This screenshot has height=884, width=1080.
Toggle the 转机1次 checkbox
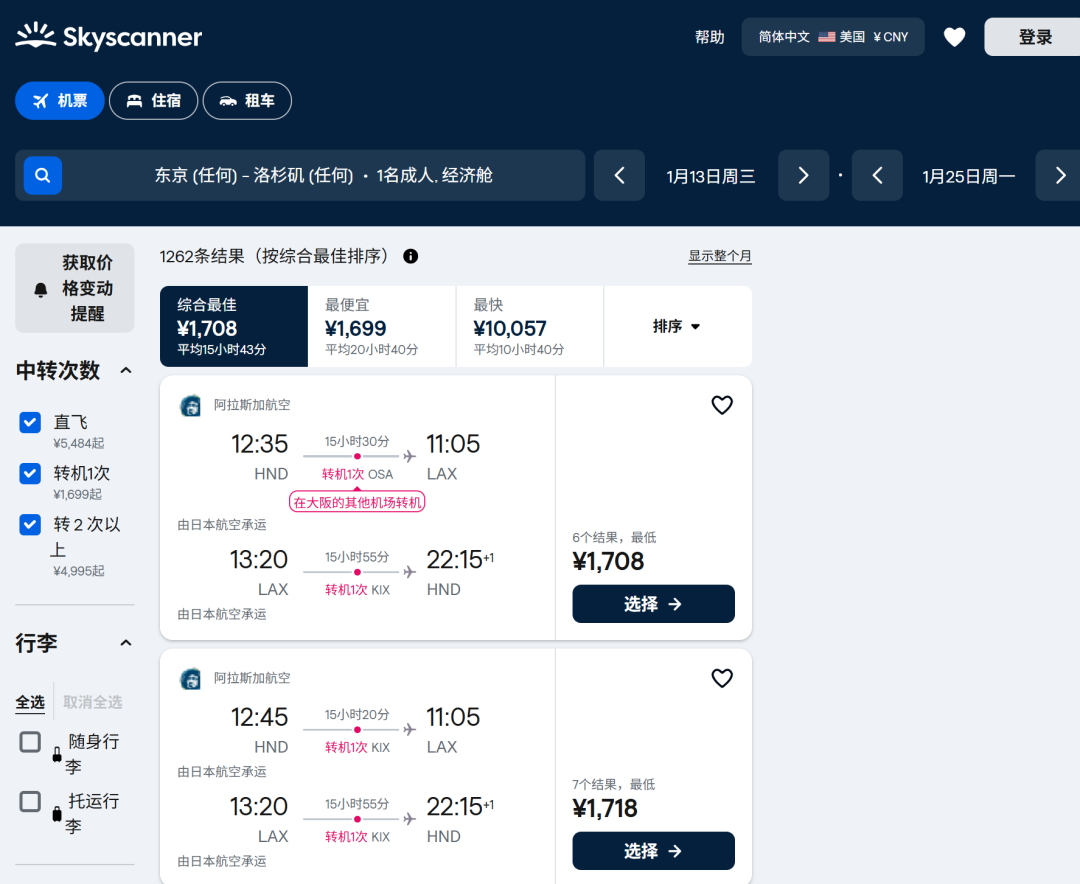pyautogui.click(x=30, y=473)
